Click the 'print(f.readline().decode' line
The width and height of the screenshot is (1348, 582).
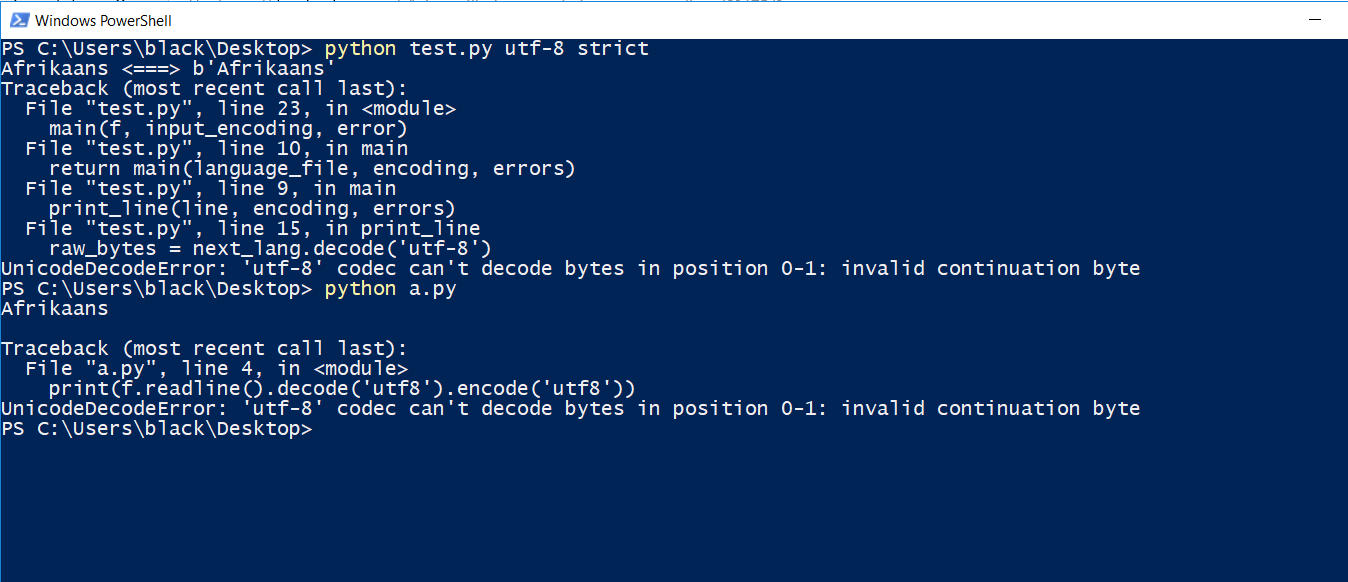343,388
